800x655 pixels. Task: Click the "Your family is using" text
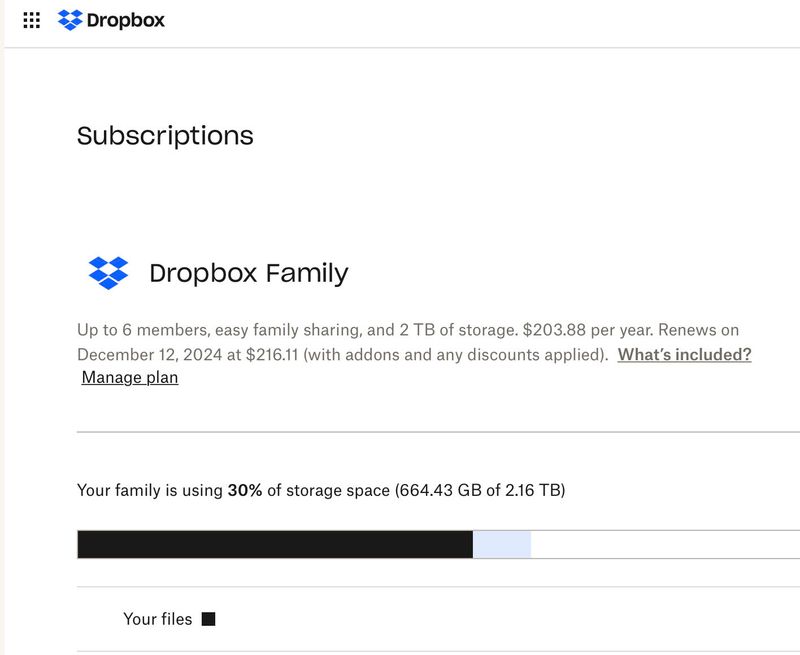pyautogui.click(x=149, y=491)
